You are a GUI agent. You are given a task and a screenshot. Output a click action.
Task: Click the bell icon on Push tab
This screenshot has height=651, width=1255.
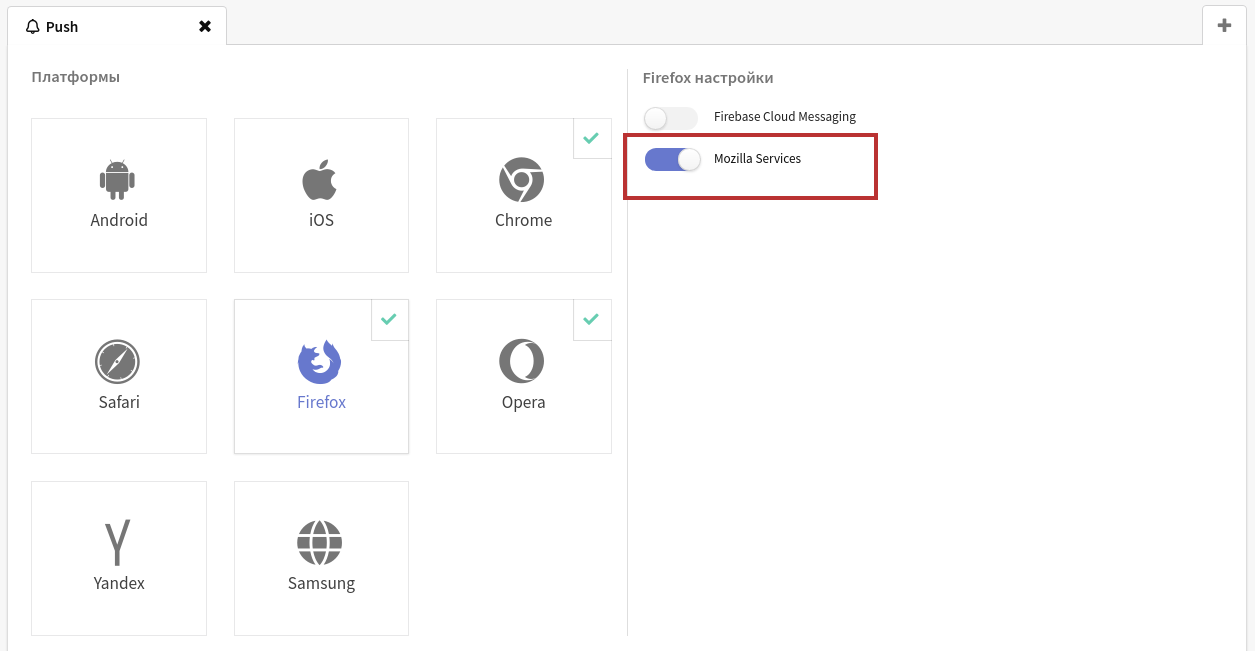coord(33,27)
